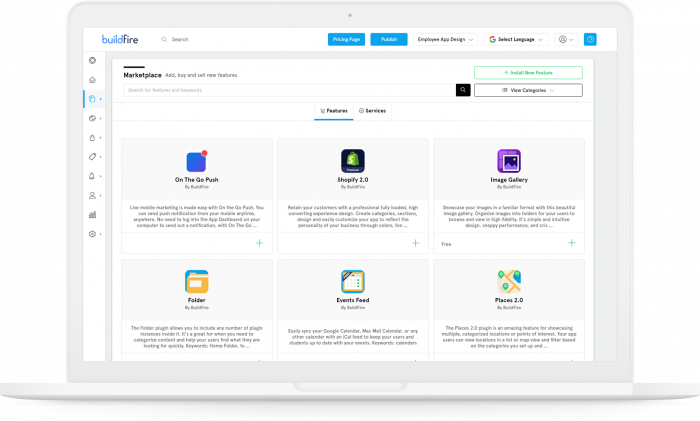Click the 'Places 2.0' title
700x421 pixels.
pos(509,300)
